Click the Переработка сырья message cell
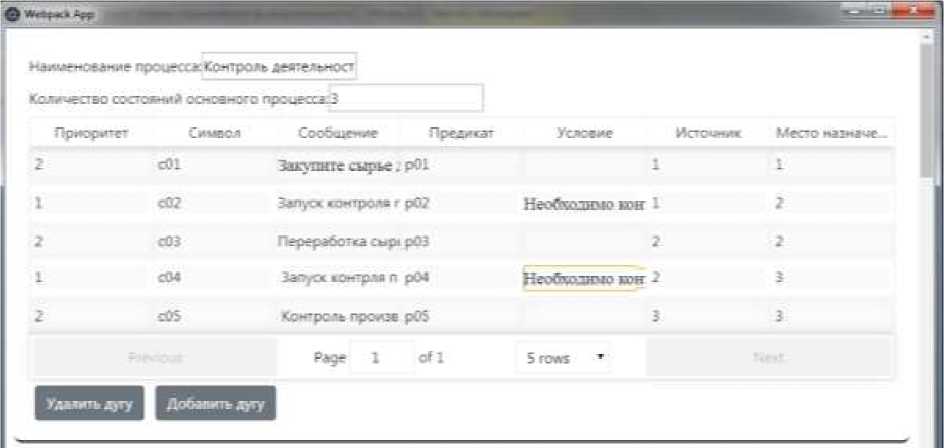Image resolution: width=944 pixels, height=448 pixels. tap(339, 241)
